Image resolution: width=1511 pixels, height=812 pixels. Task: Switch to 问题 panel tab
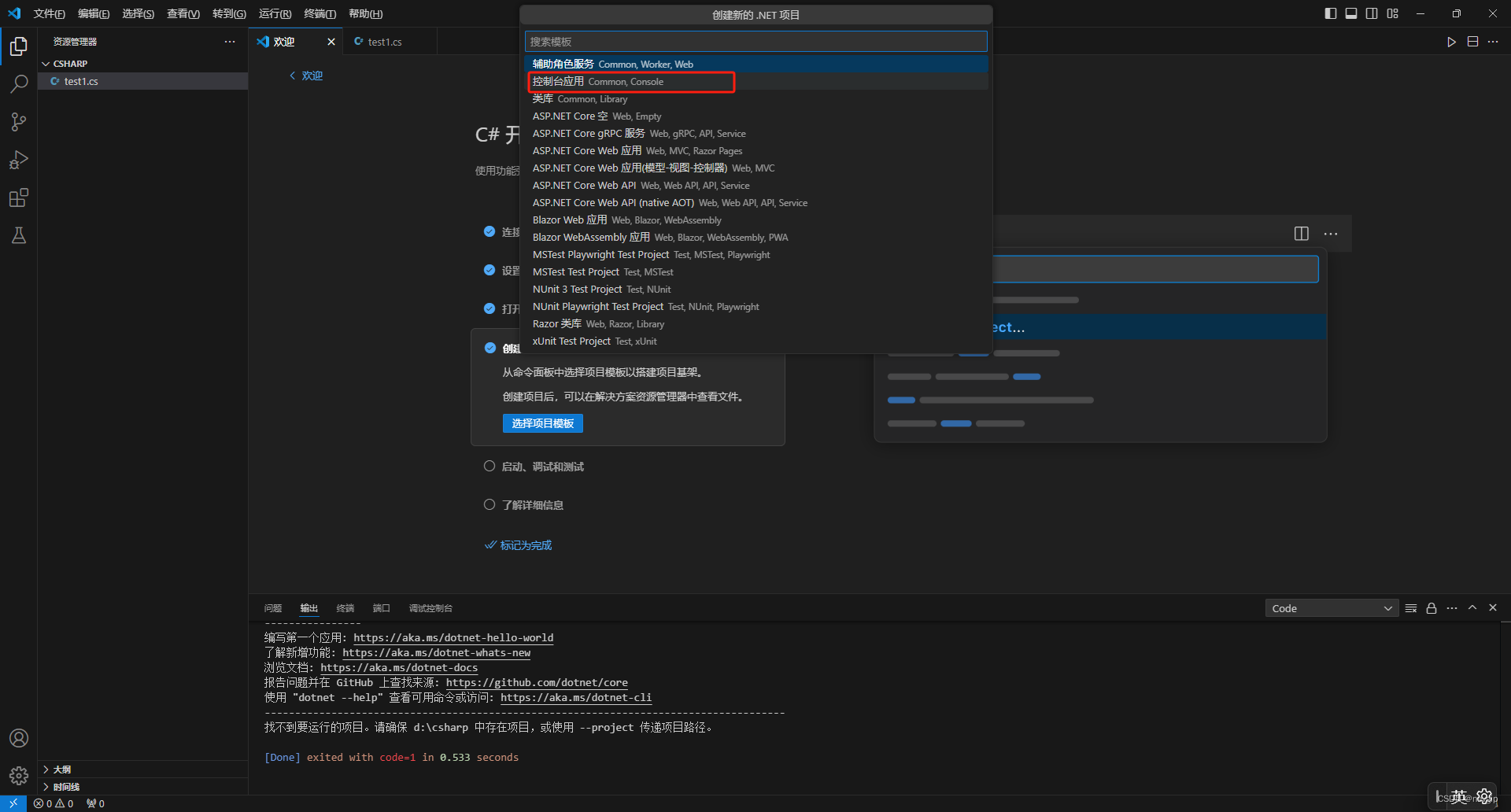tap(273, 608)
